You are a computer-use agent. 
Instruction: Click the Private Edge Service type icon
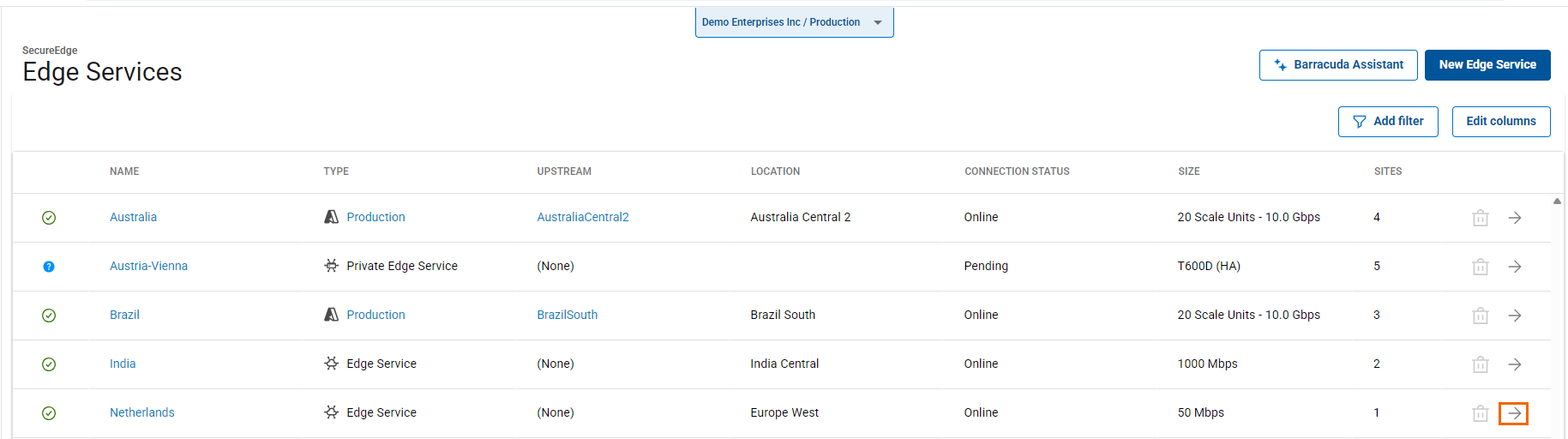(331, 266)
